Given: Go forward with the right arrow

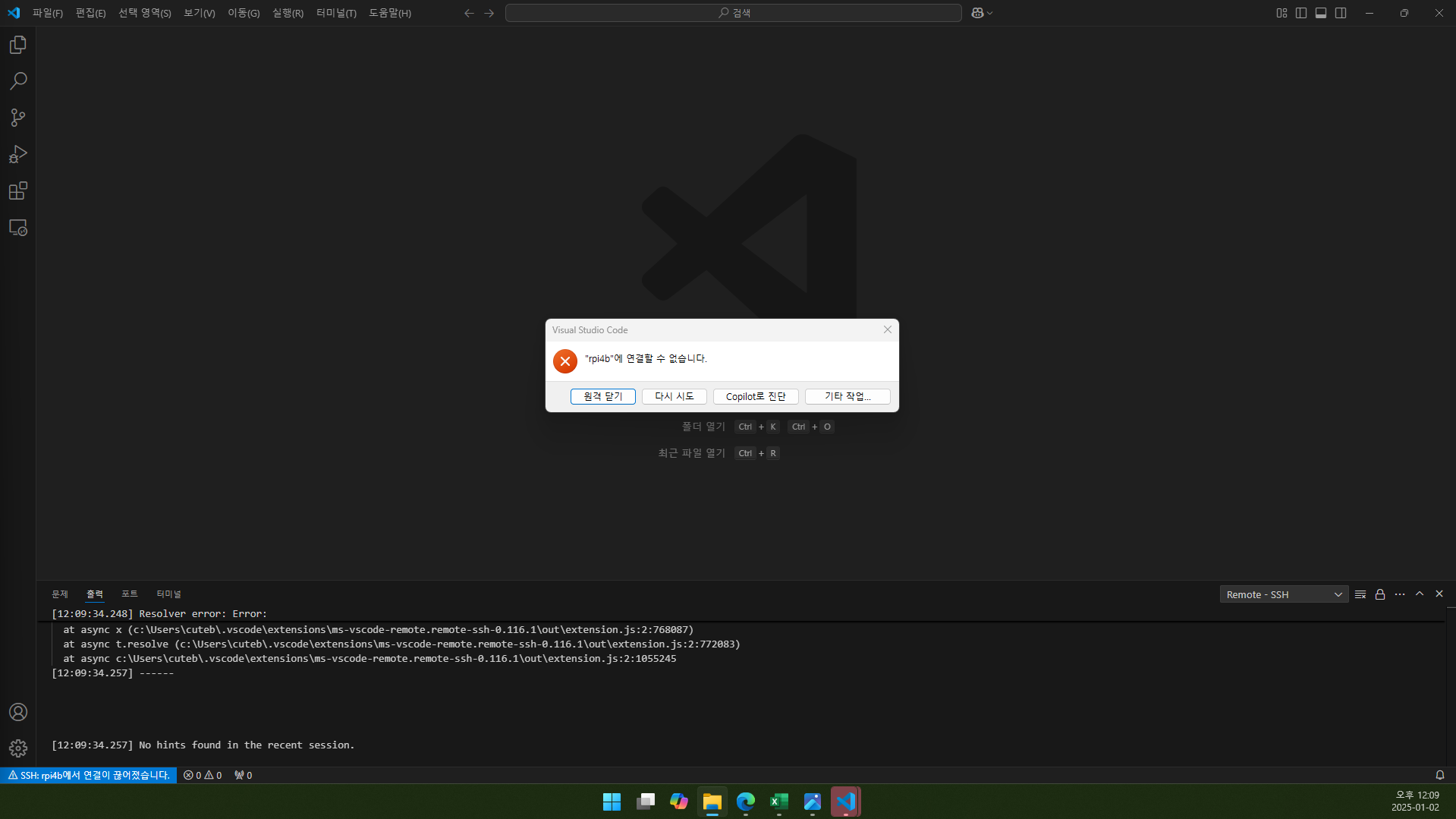Looking at the screenshot, I should (489, 13).
